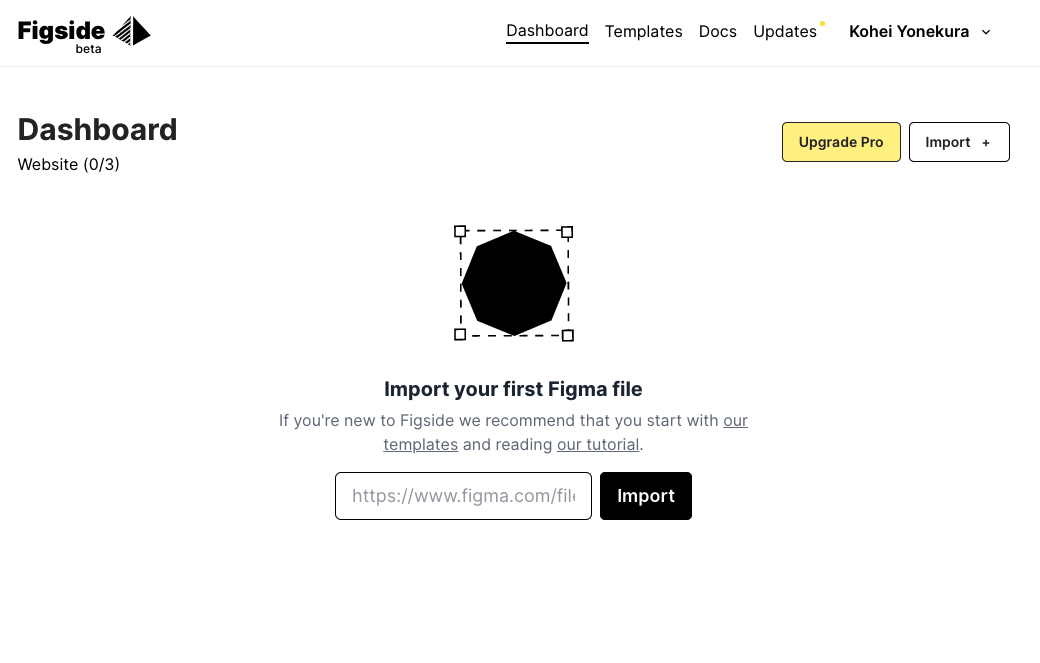
Task: Click the yellow Upgrade Pro button
Action: tap(841, 142)
